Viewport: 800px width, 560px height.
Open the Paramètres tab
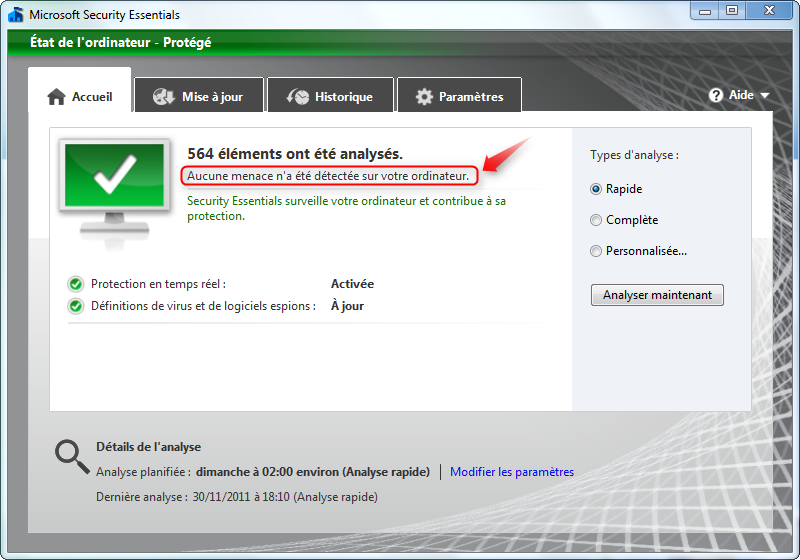459,95
